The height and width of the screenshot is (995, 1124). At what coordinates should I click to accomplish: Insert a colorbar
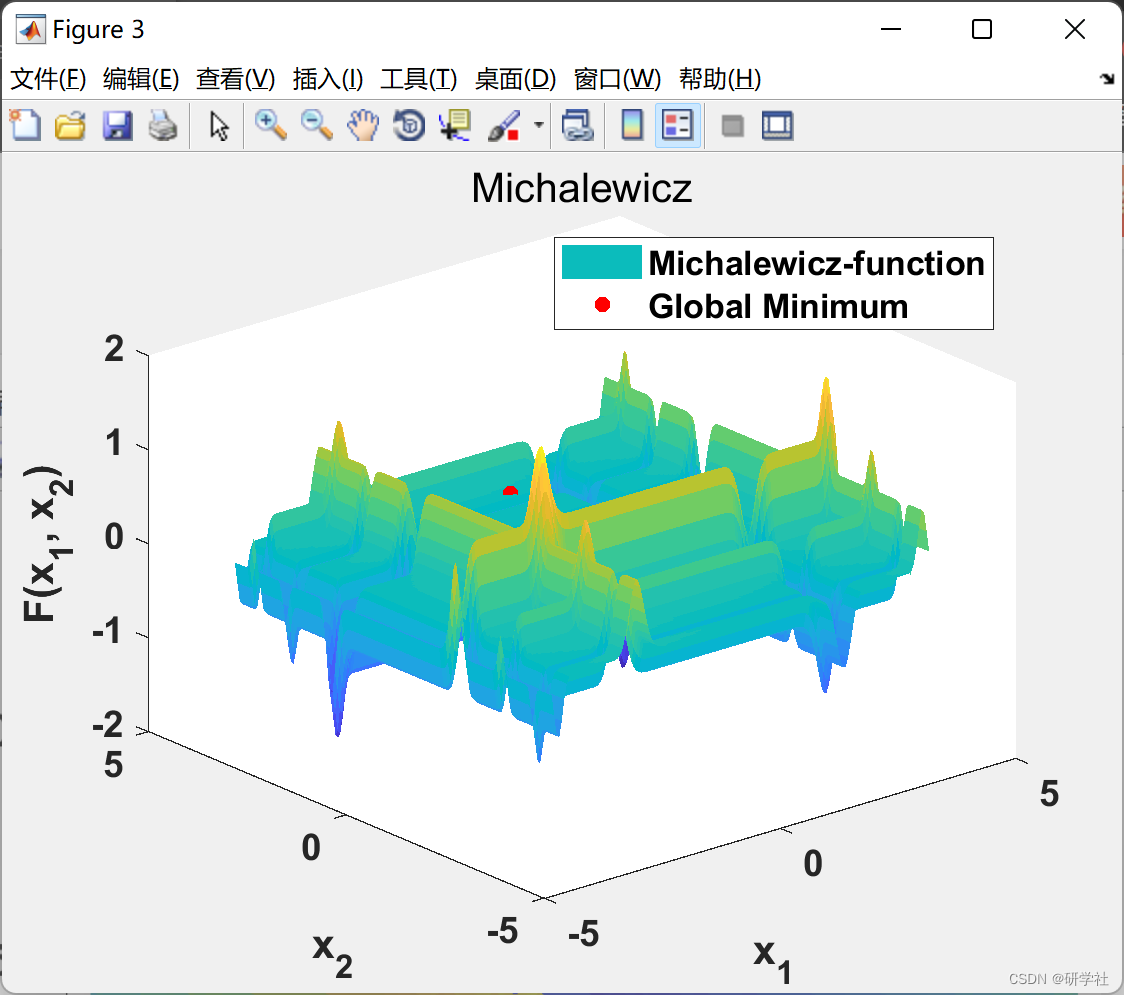[632, 125]
